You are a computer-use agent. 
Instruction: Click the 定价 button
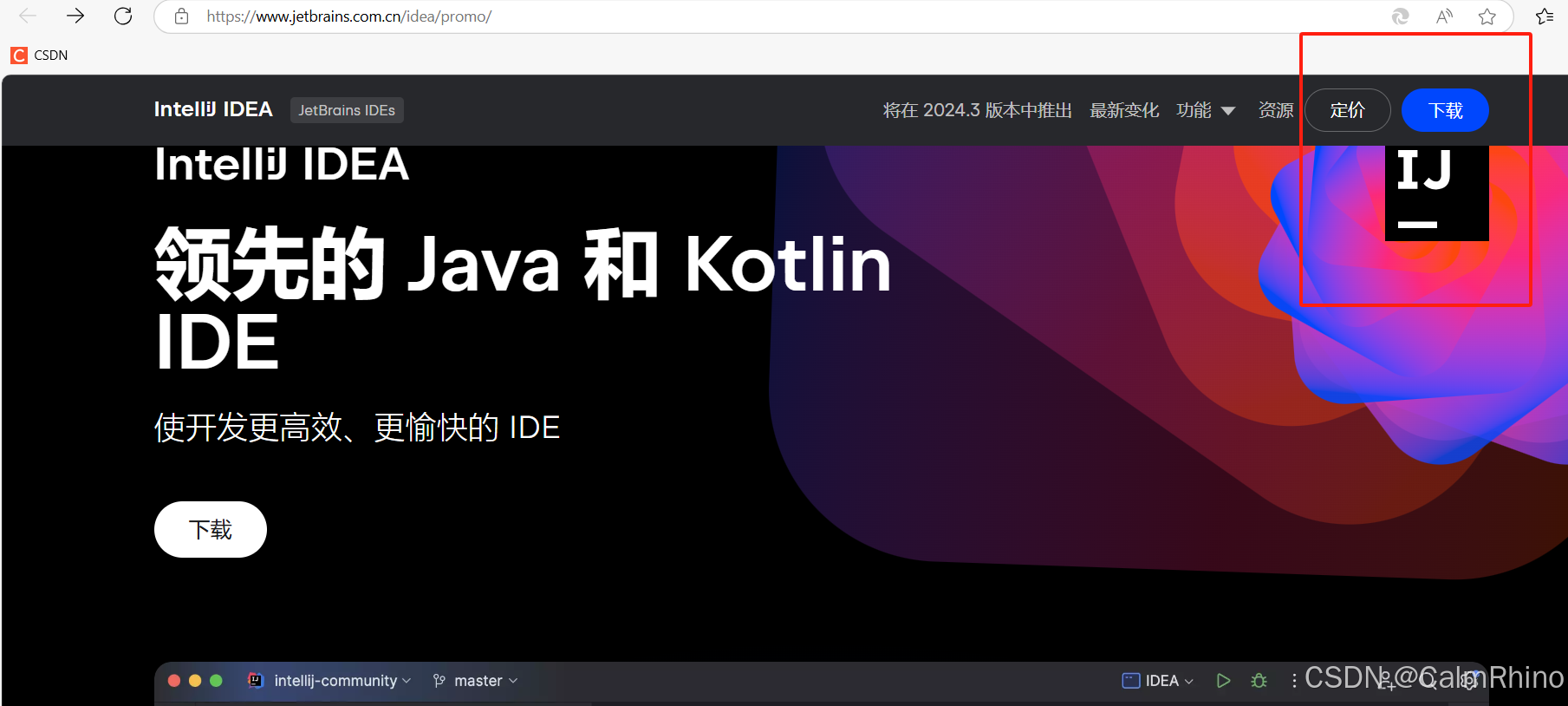click(x=1348, y=110)
